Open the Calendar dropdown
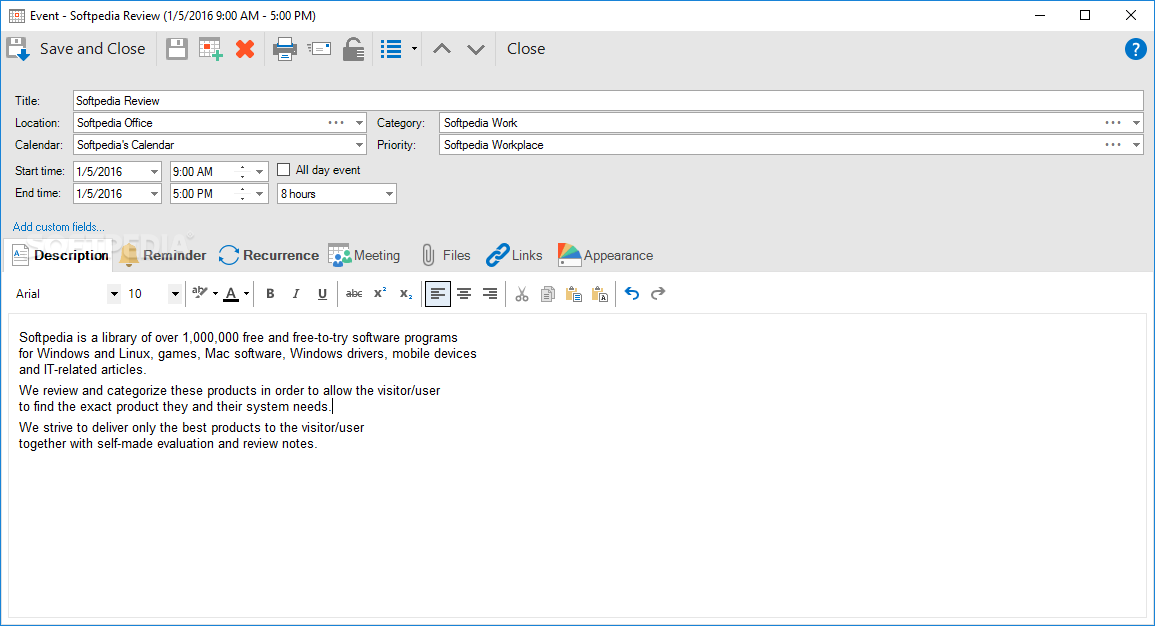 click(359, 145)
